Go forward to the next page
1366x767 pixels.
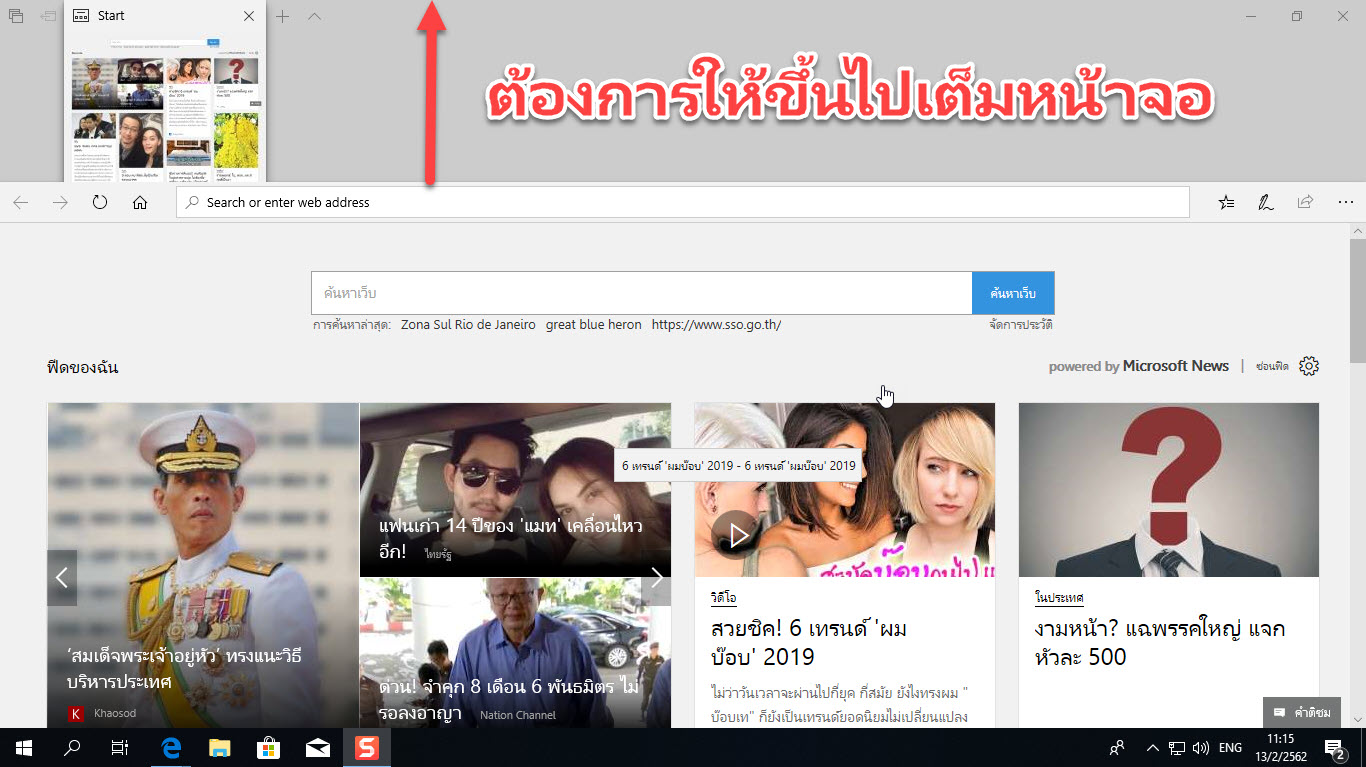point(60,202)
